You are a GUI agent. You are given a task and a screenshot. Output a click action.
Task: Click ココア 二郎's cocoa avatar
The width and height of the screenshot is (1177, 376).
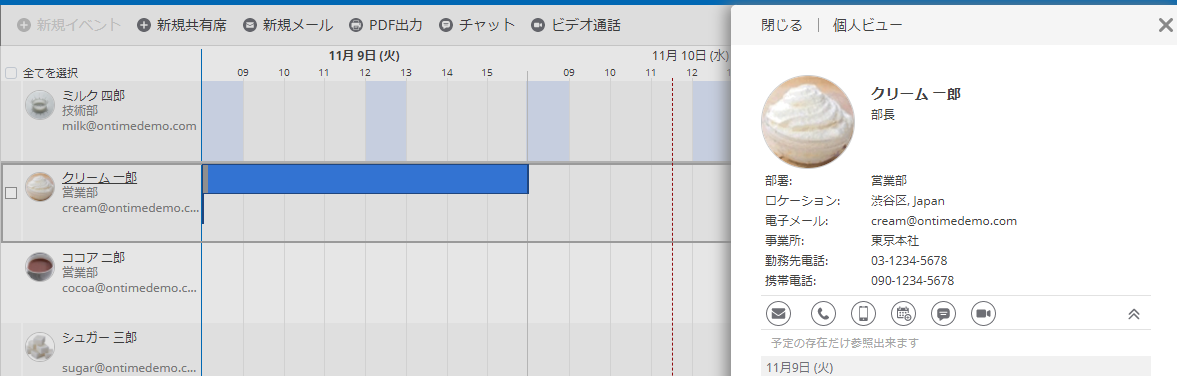pos(40,267)
